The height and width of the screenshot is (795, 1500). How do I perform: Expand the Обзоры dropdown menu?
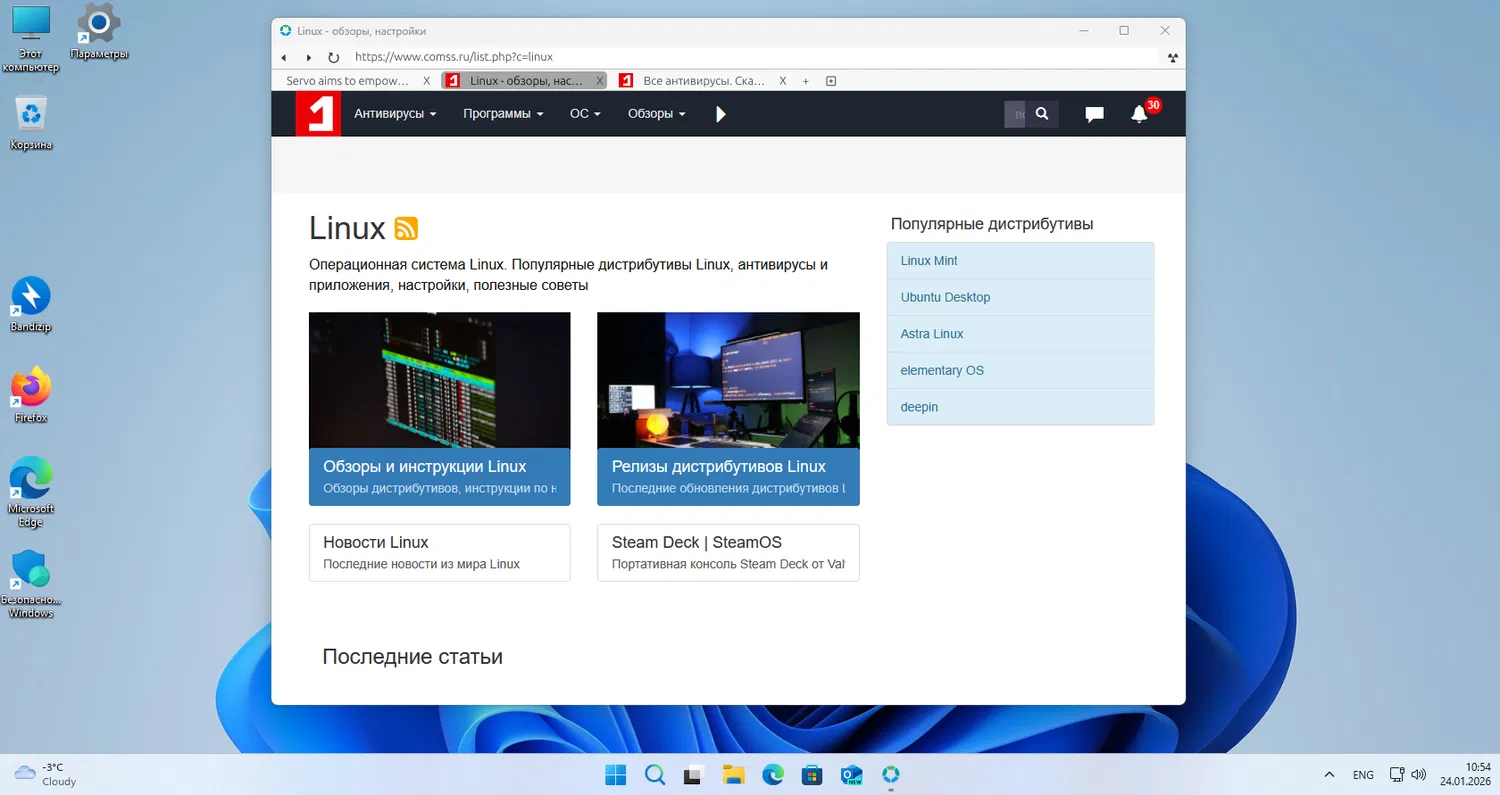657,114
